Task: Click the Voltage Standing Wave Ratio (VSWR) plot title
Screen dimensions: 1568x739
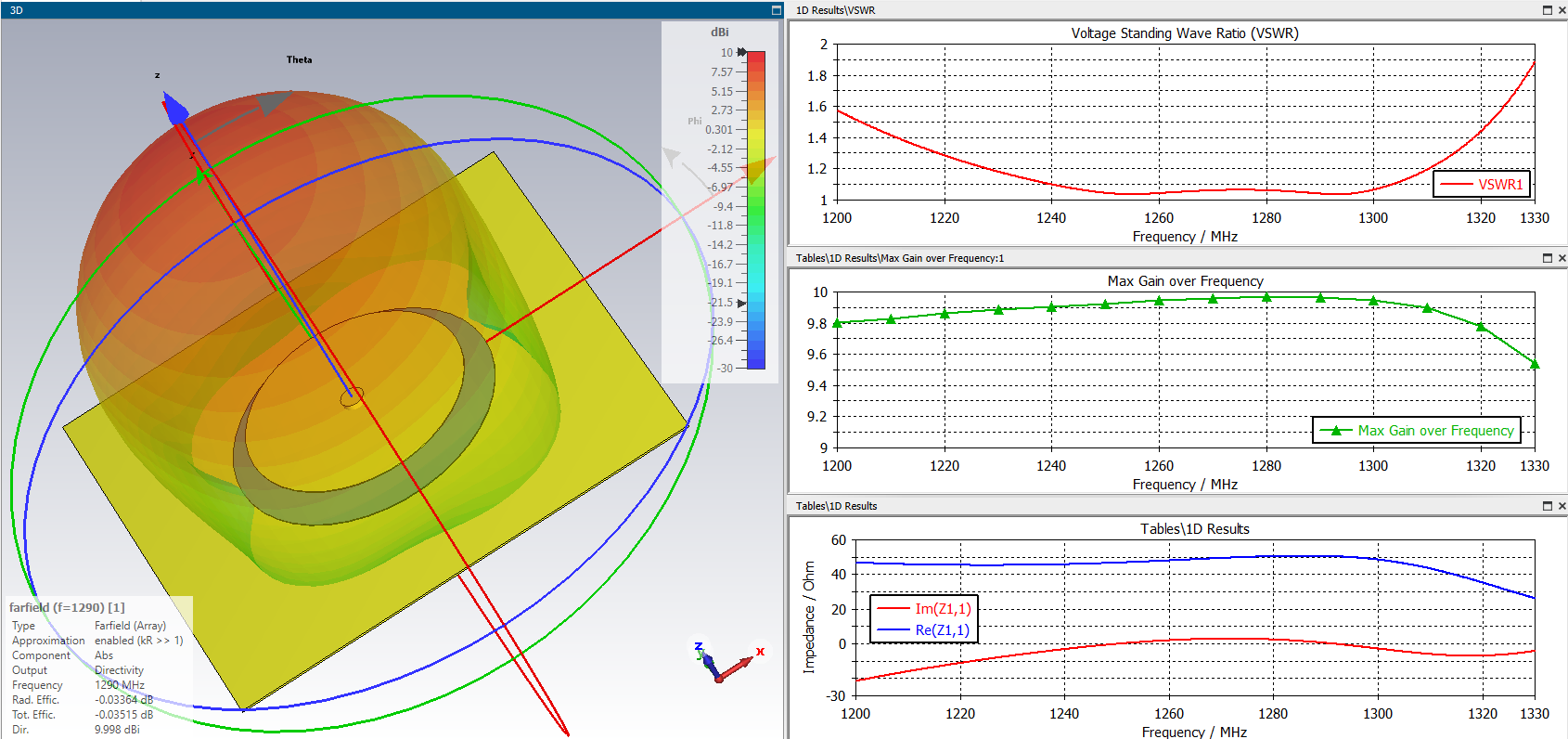Action: pyautogui.click(x=1185, y=33)
